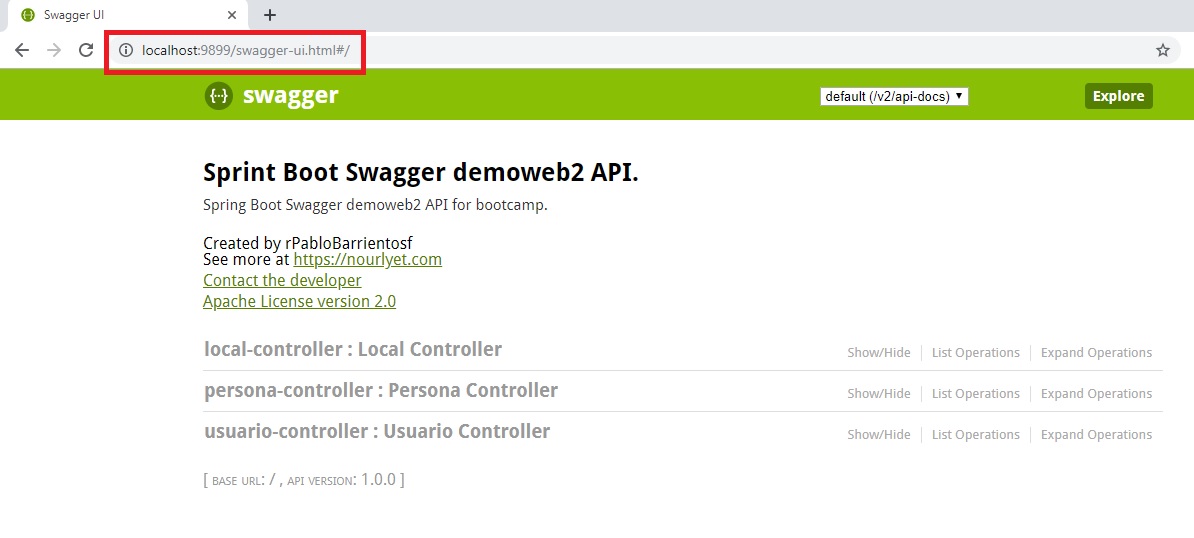This screenshot has height=538, width=1194.
Task: Click the browser forward arrow
Action: pyautogui.click(x=53, y=50)
